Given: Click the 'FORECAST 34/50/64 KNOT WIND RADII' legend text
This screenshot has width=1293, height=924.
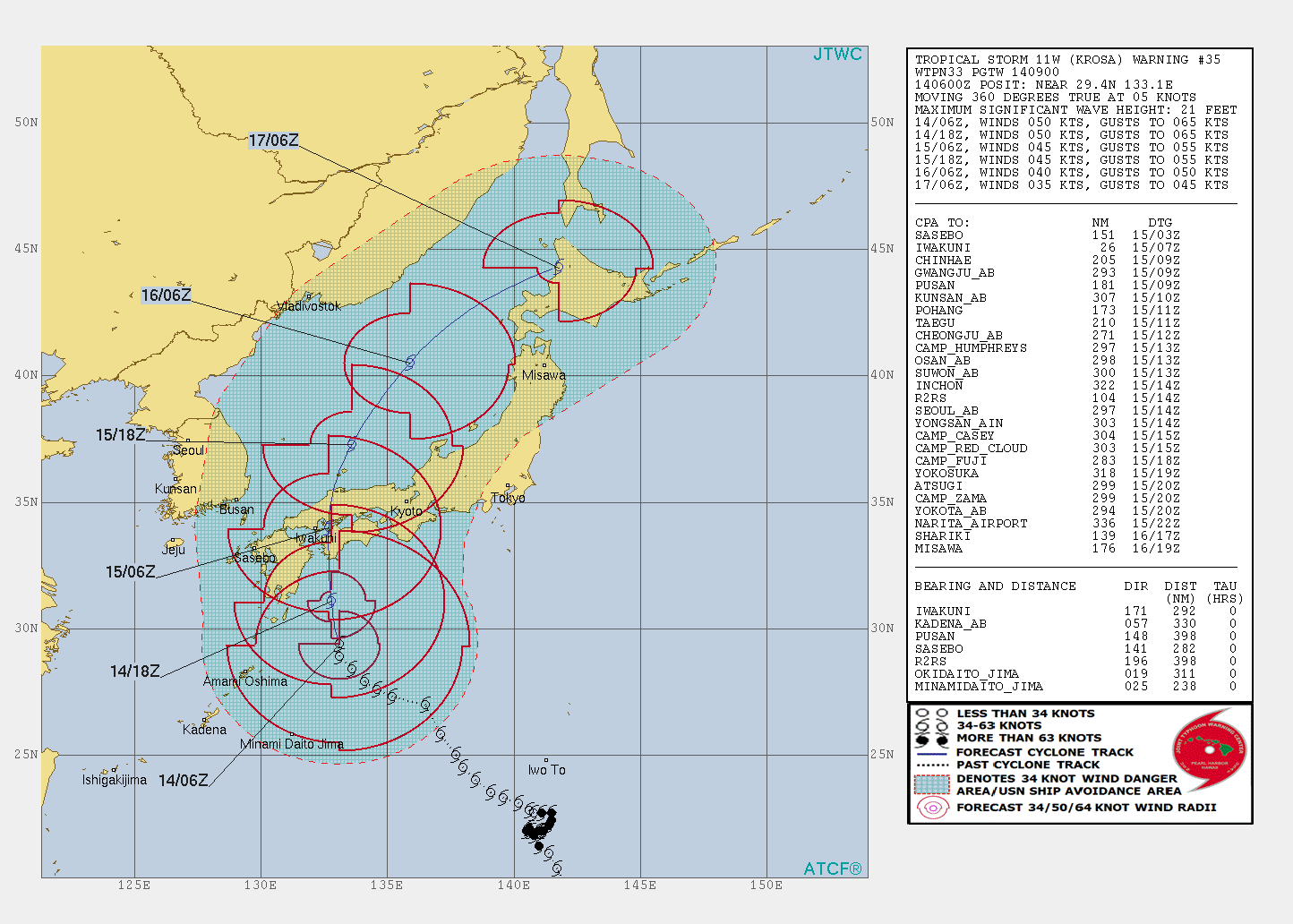Looking at the screenshot, I should pyautogui.click(x=1086, y=808).
